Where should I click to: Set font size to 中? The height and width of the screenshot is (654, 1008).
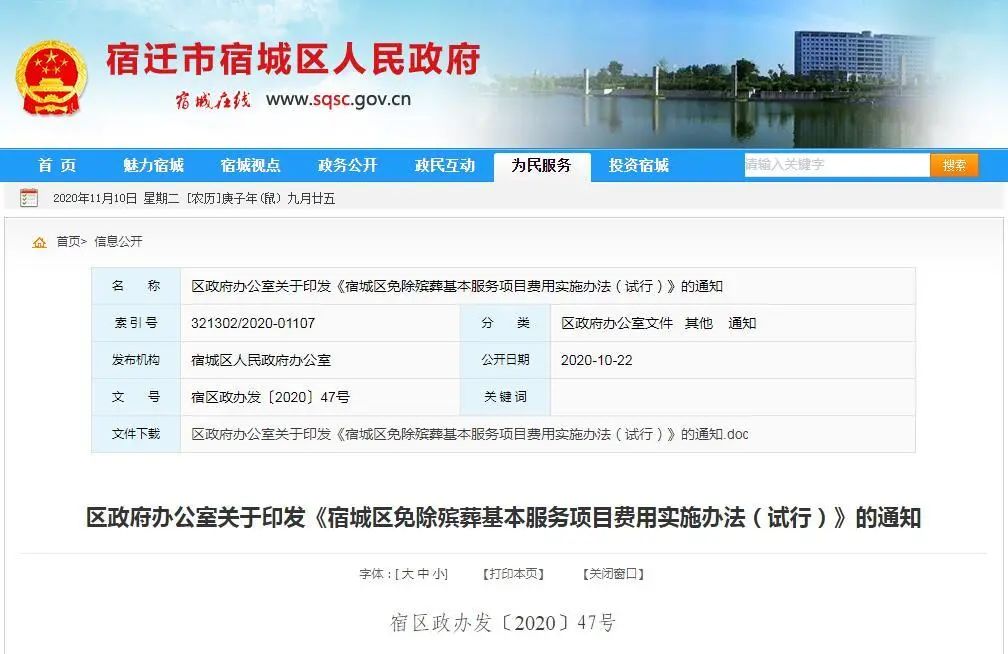423,574
